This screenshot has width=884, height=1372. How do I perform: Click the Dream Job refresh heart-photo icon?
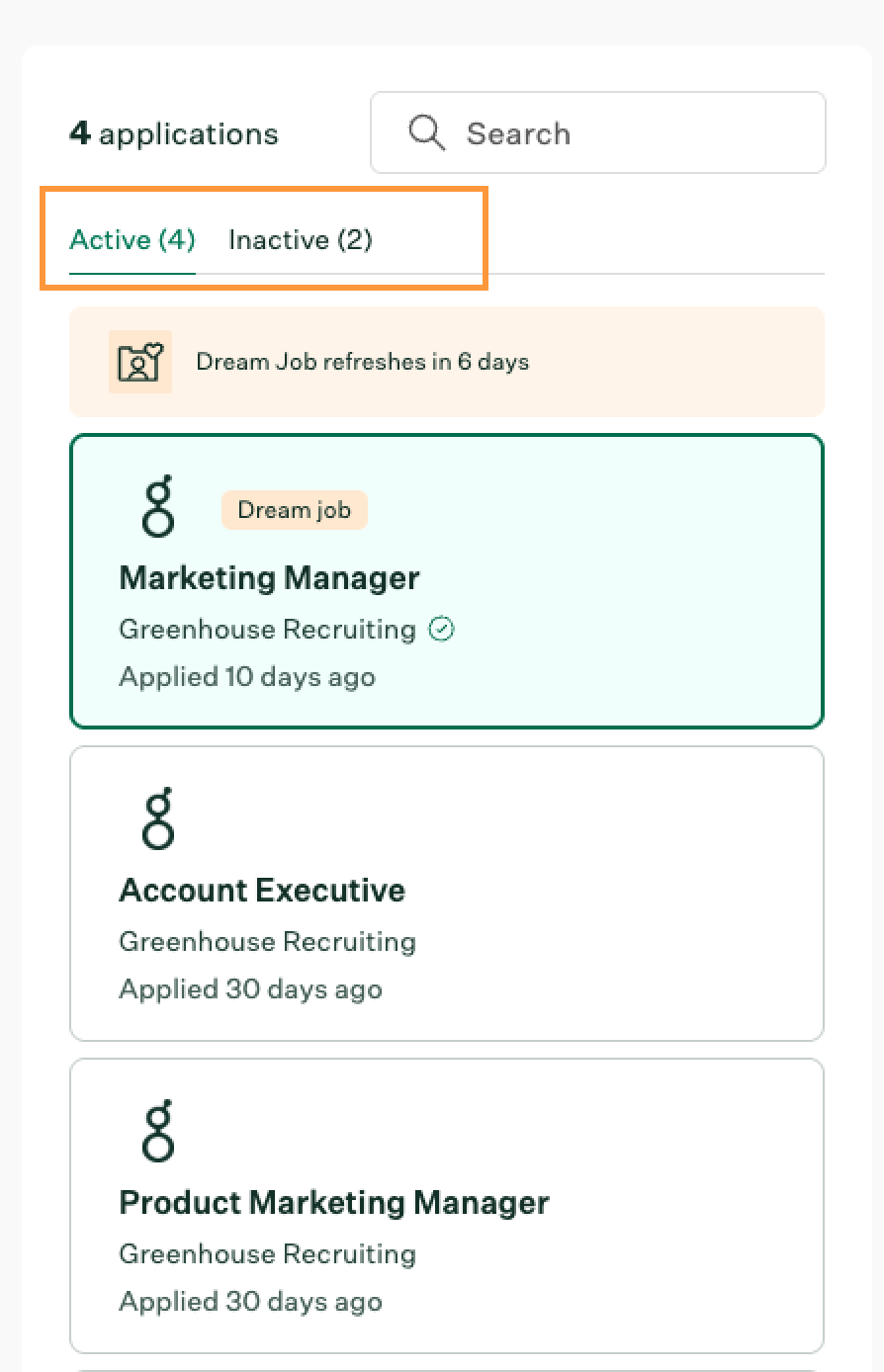tap(140, 362)
